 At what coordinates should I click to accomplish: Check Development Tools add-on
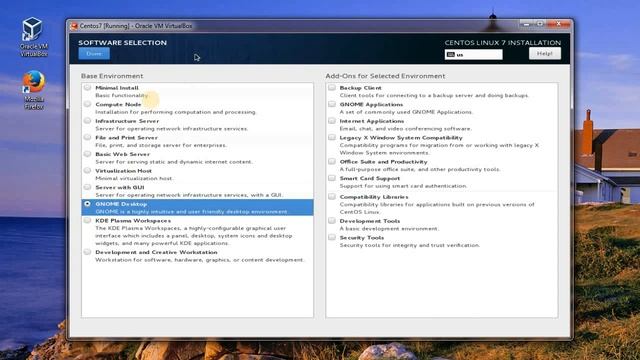click(332, 220)
